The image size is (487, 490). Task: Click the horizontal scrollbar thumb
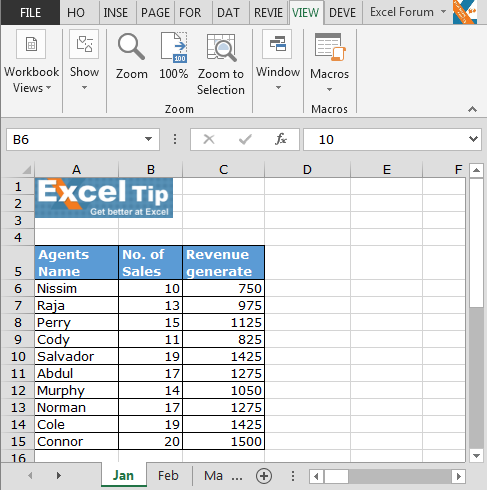(x=336, y=476)
